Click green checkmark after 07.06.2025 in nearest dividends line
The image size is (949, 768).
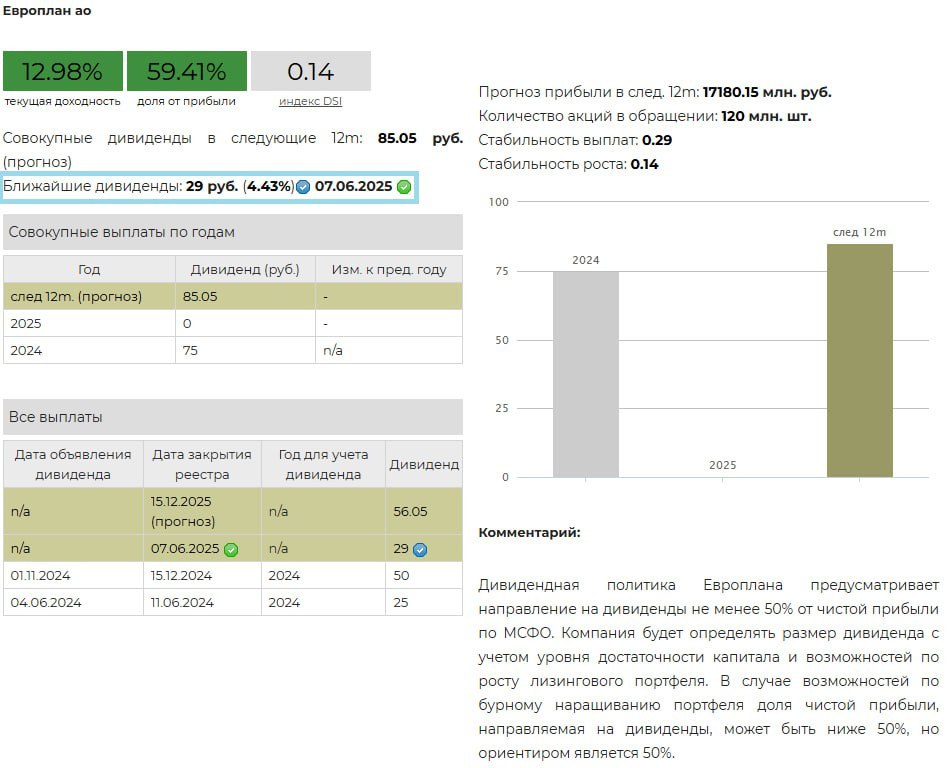(x=404, y=187)
